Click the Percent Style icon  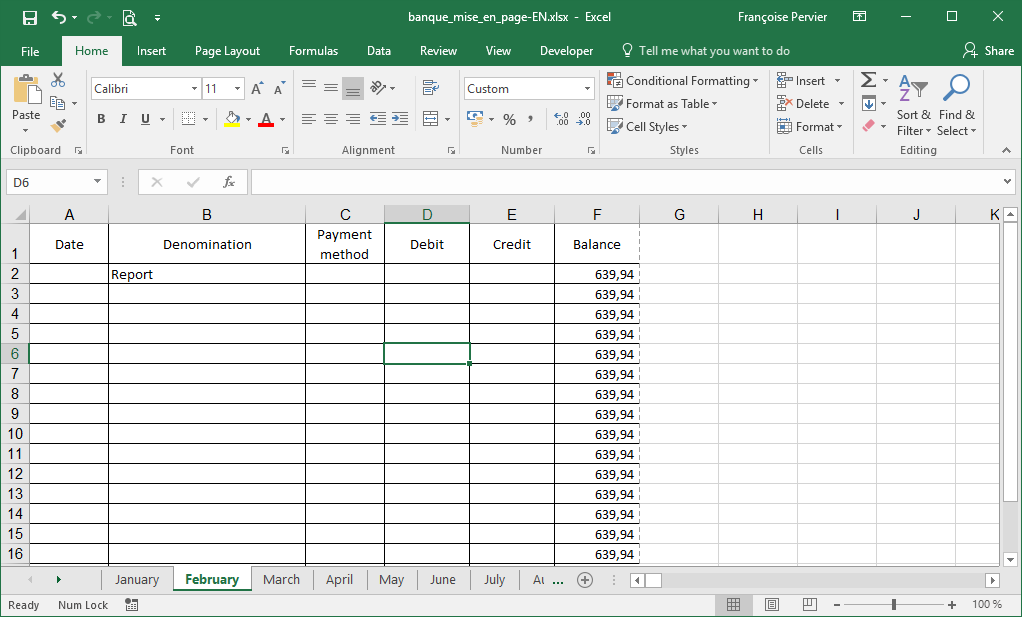pos(509,119)
